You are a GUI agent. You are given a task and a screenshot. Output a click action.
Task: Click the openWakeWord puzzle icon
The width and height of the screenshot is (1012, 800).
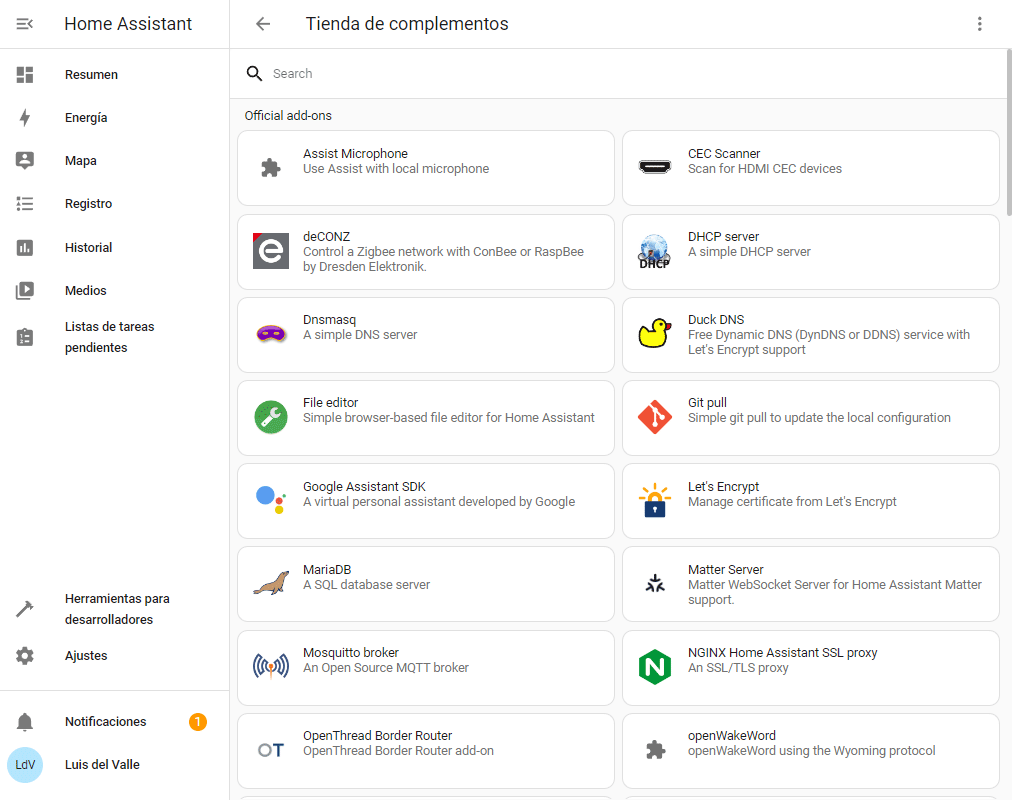[656, 750]
